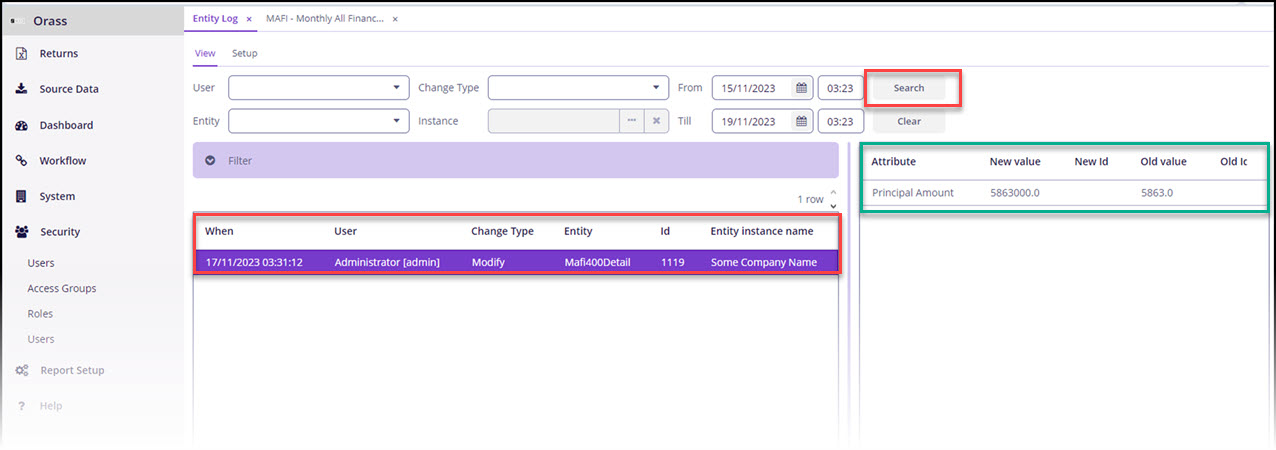
Task: Open the Workflow menu item
Action: (63, 161)
